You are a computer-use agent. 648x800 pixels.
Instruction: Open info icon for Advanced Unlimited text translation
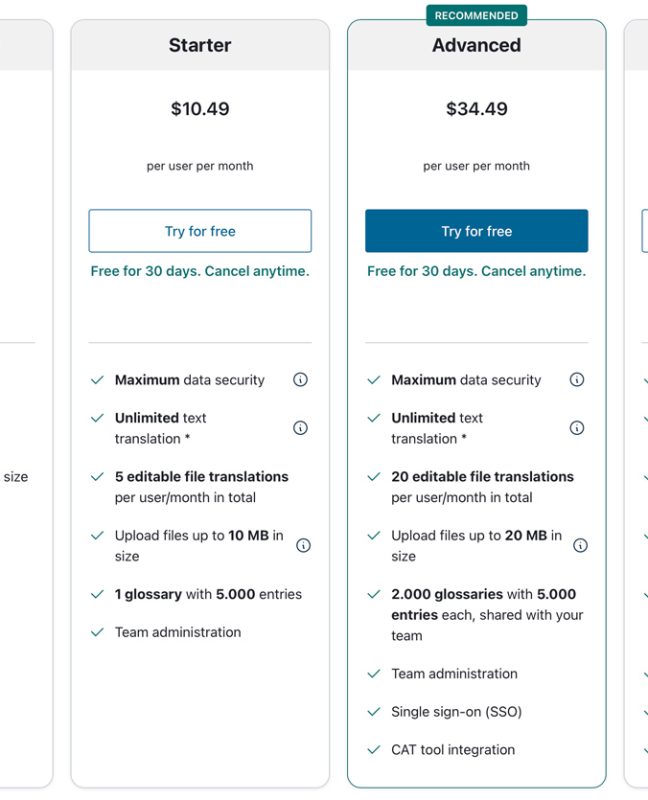(x=577, y=428)
